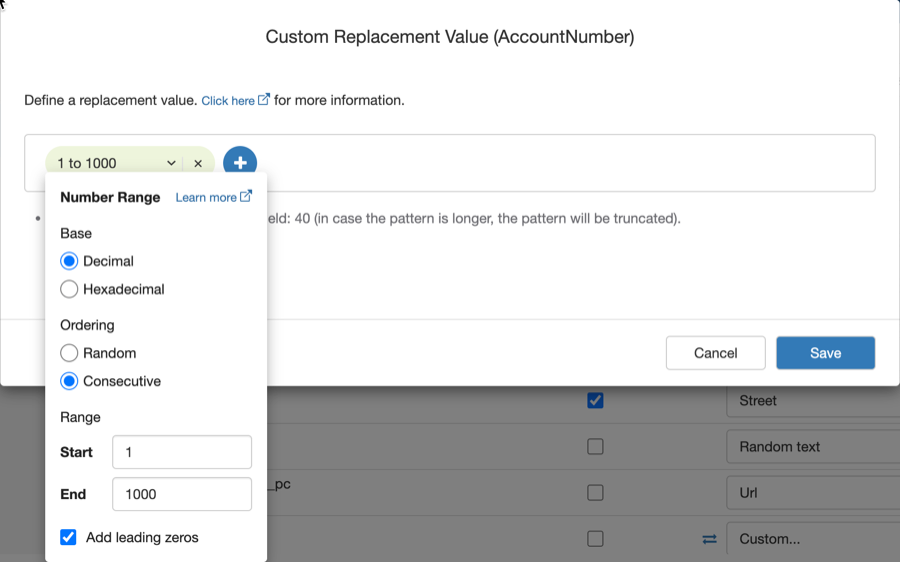
Task: Click the 'Number Range' heading
Action: coord(110,197)
